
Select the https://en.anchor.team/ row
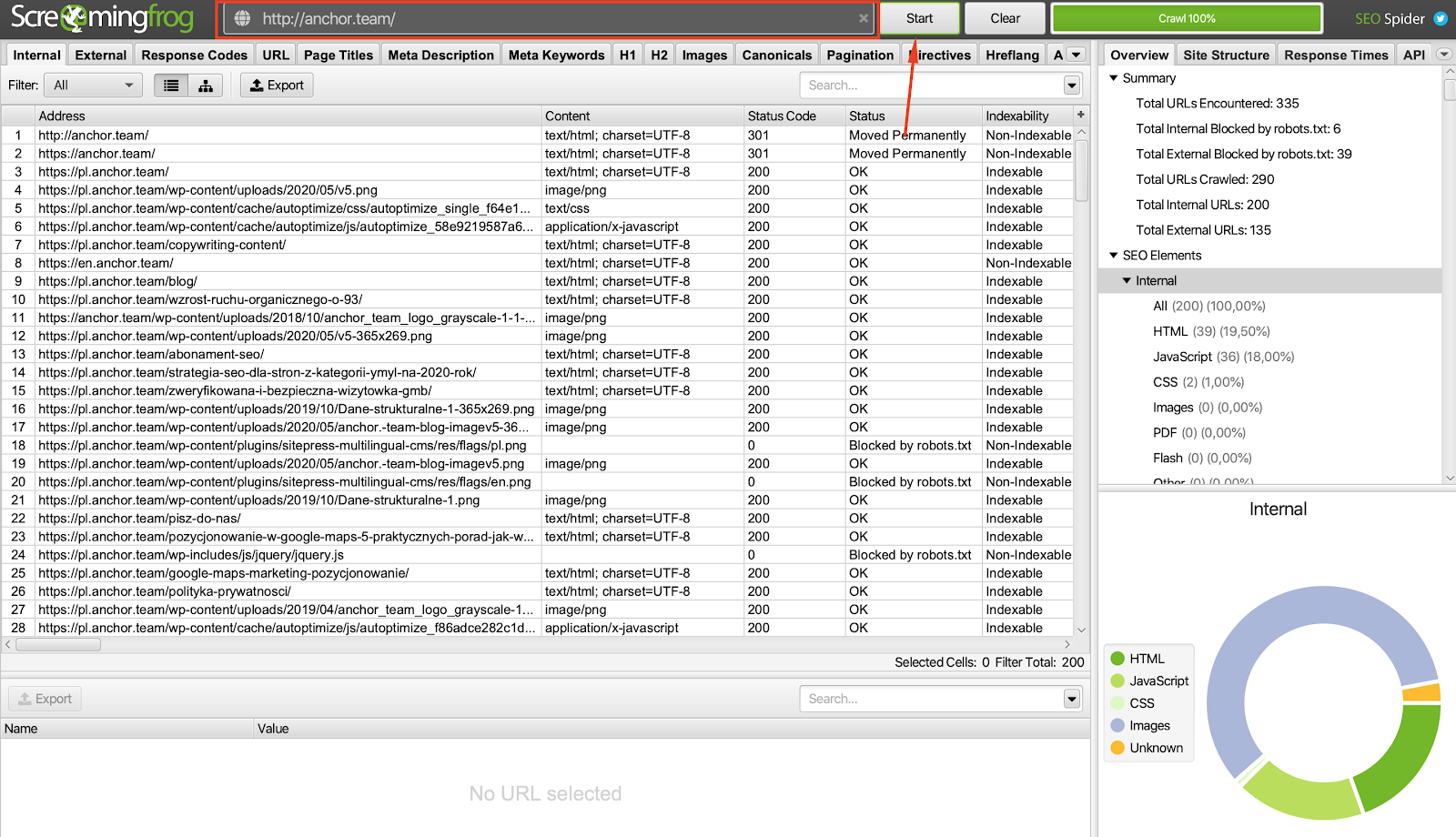point(537,263)
